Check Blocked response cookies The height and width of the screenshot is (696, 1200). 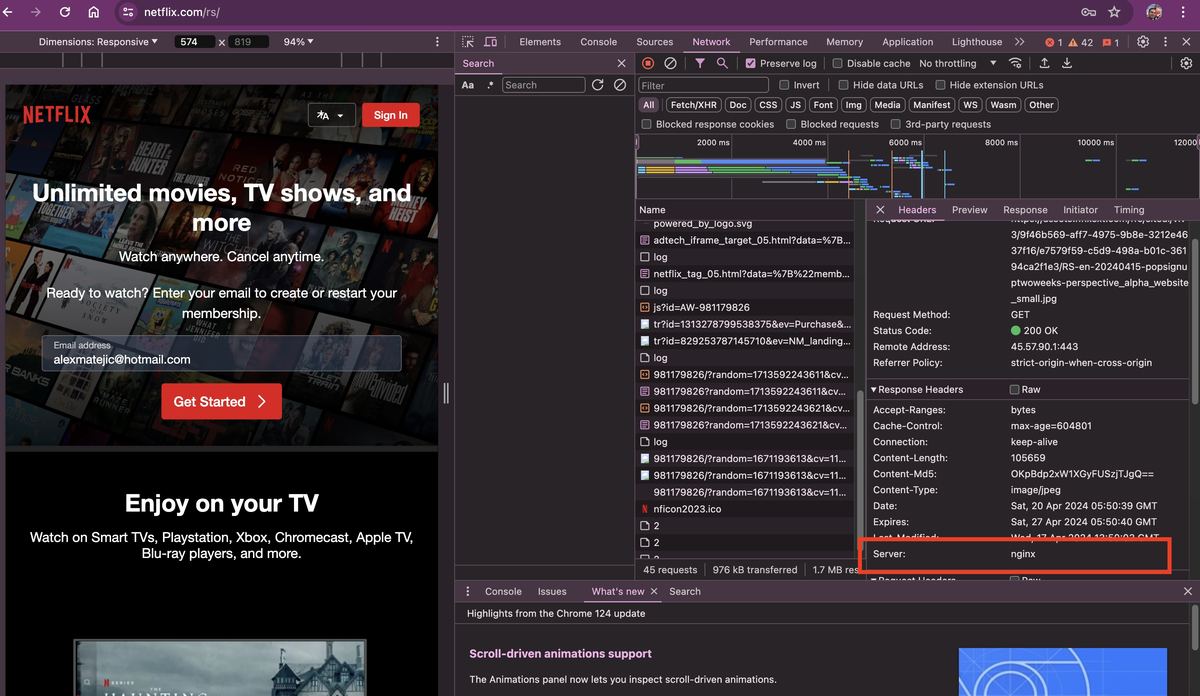pyautogui.click(x=646, y=124)
